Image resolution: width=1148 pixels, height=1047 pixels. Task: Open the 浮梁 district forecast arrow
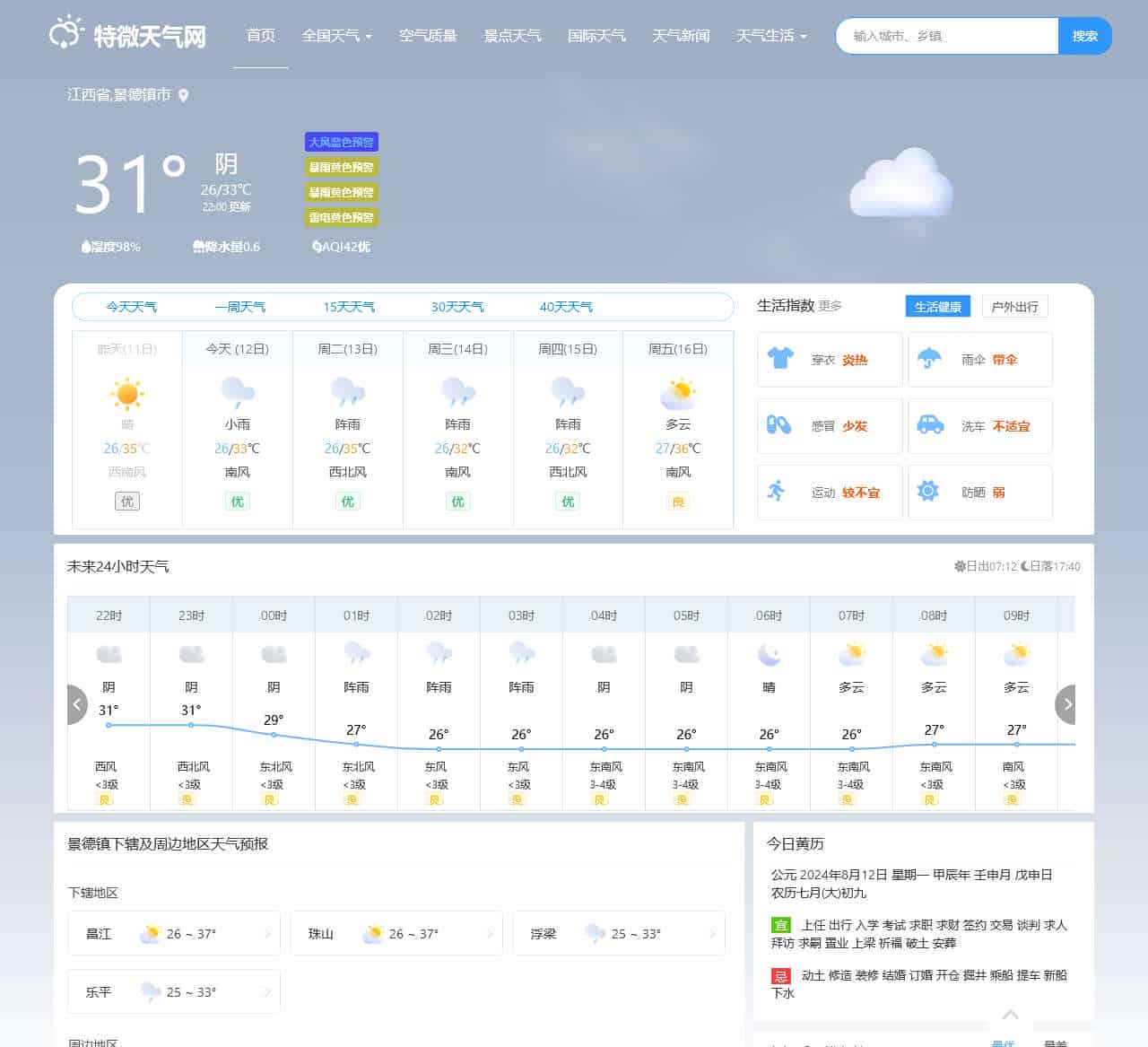[712, 934]
